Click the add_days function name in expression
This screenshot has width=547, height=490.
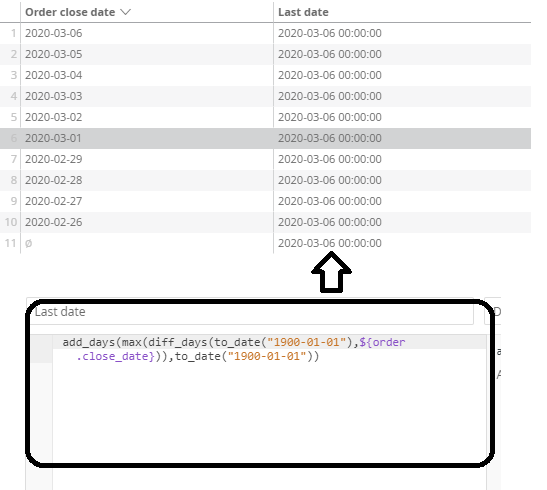[89, 342]
